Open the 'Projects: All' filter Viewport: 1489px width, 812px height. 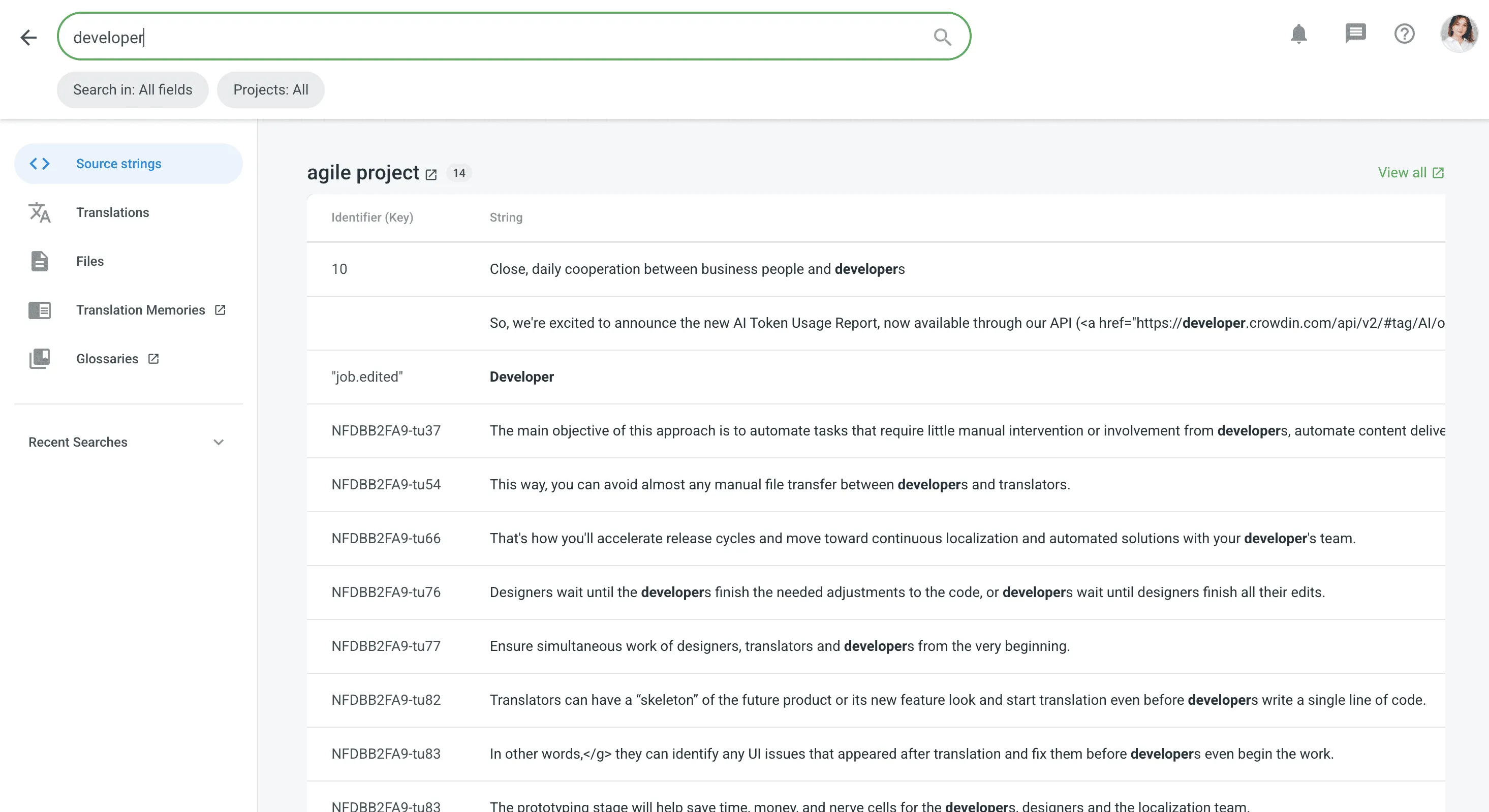click(x=270, y=90)
